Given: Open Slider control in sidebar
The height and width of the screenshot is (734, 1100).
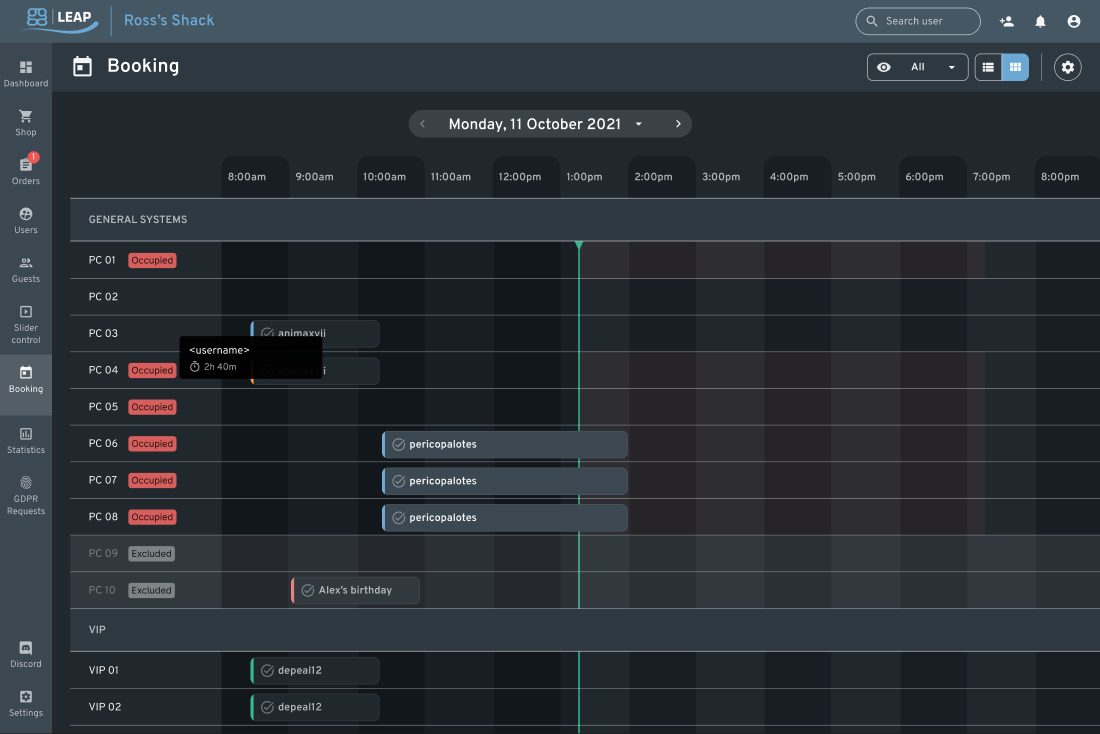Looking at the screenshot, I should [x=25, y=324].
